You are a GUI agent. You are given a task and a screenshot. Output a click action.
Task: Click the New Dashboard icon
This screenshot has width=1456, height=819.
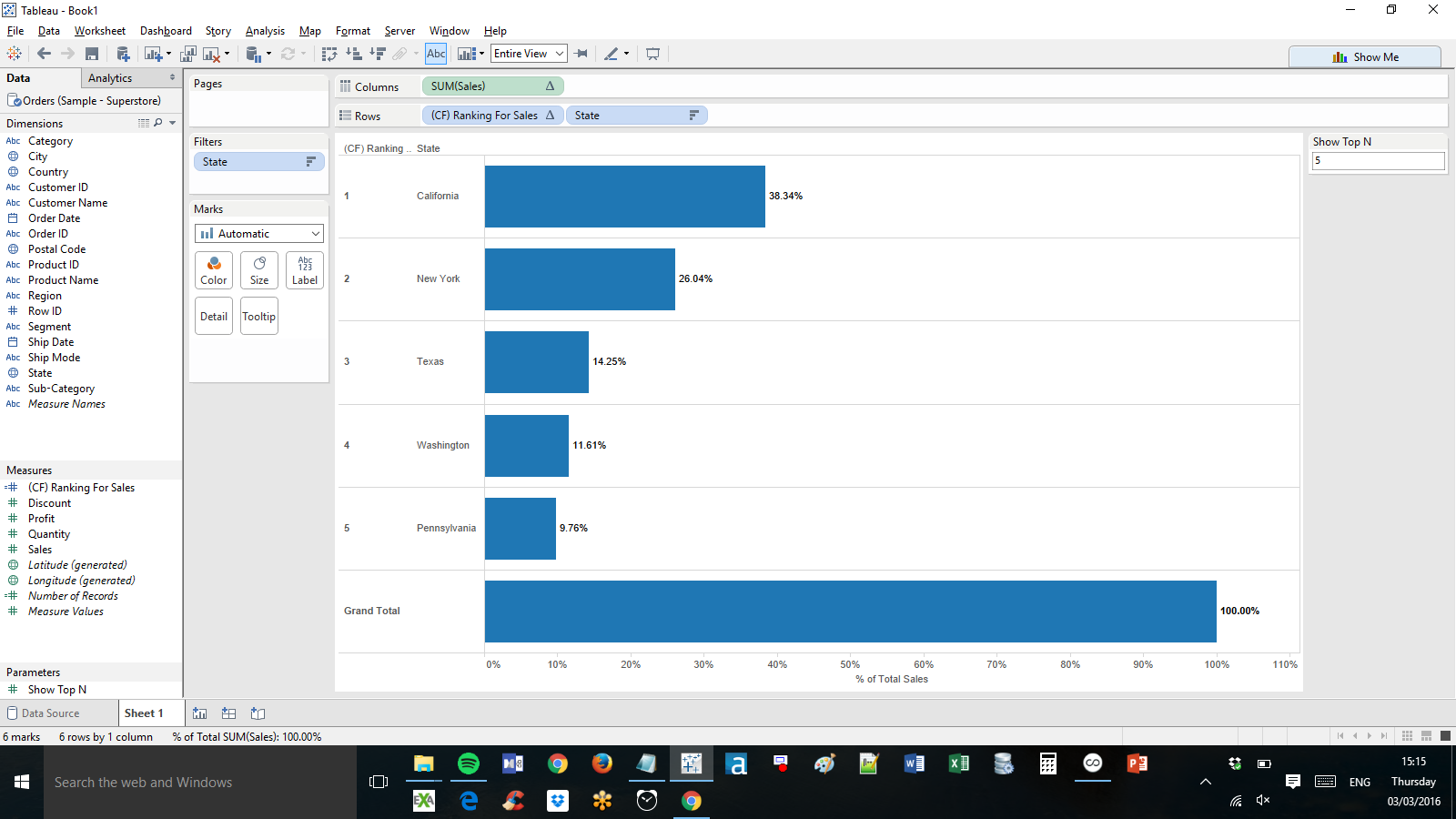pos(229,713)
